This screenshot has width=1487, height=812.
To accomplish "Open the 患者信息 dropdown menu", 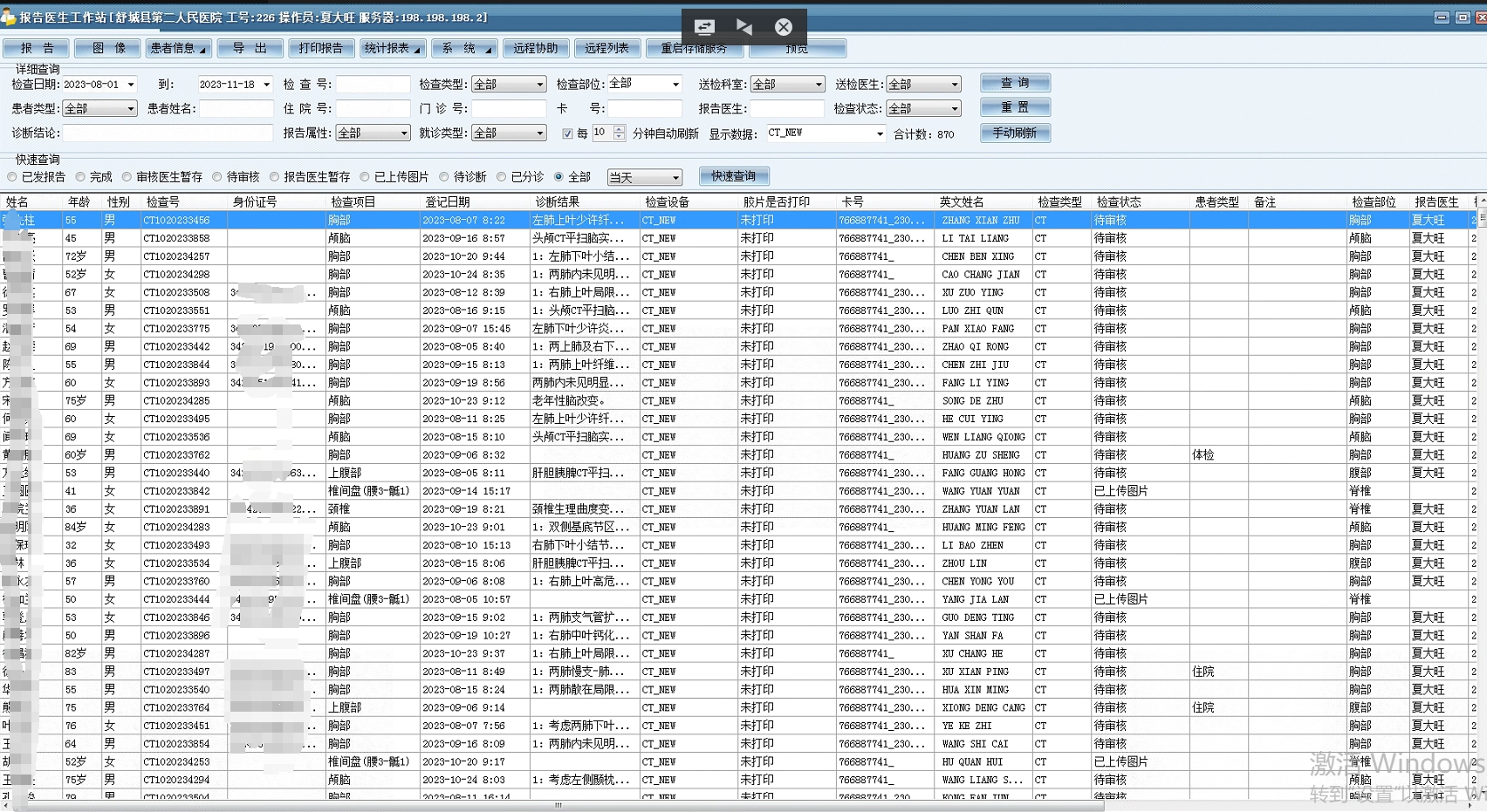I will (x=178, y=49).
